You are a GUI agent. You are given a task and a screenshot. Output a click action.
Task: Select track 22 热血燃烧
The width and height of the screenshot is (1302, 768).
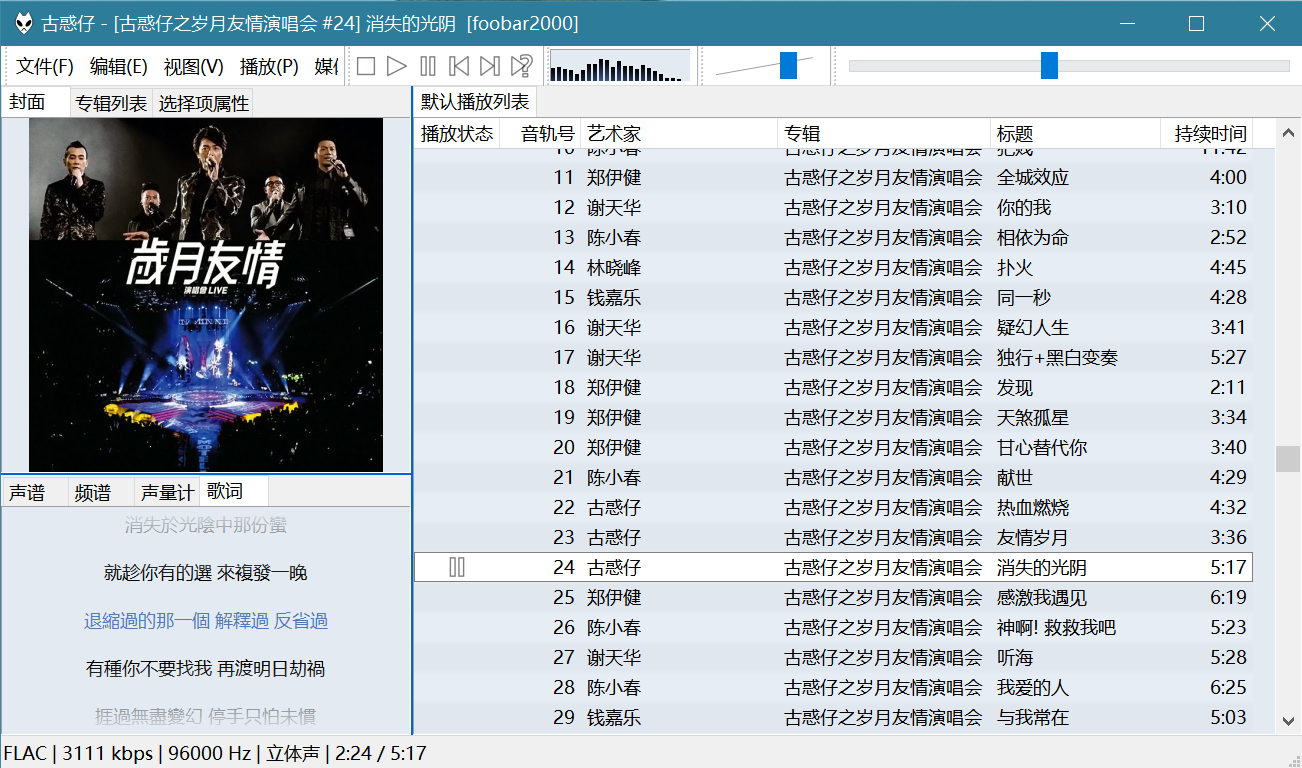pyautogui.click(x=833, y=507)
